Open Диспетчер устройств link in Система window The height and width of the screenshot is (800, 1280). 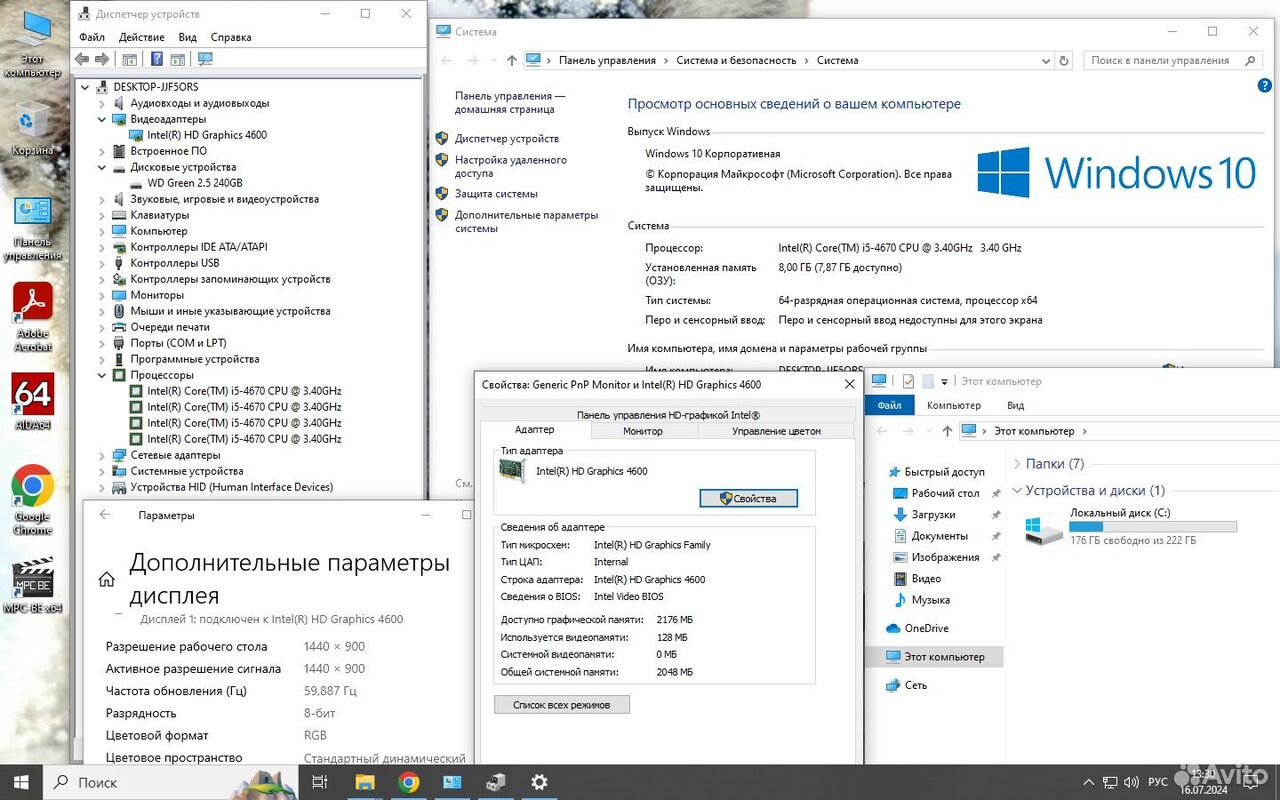pos(507,139)
